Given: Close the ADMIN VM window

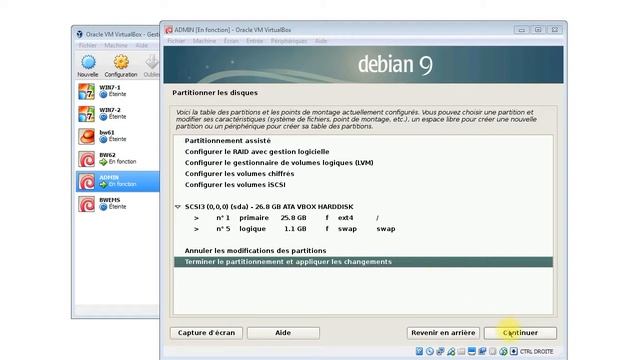Looking at the screenshot, I should tap(554, 30).
